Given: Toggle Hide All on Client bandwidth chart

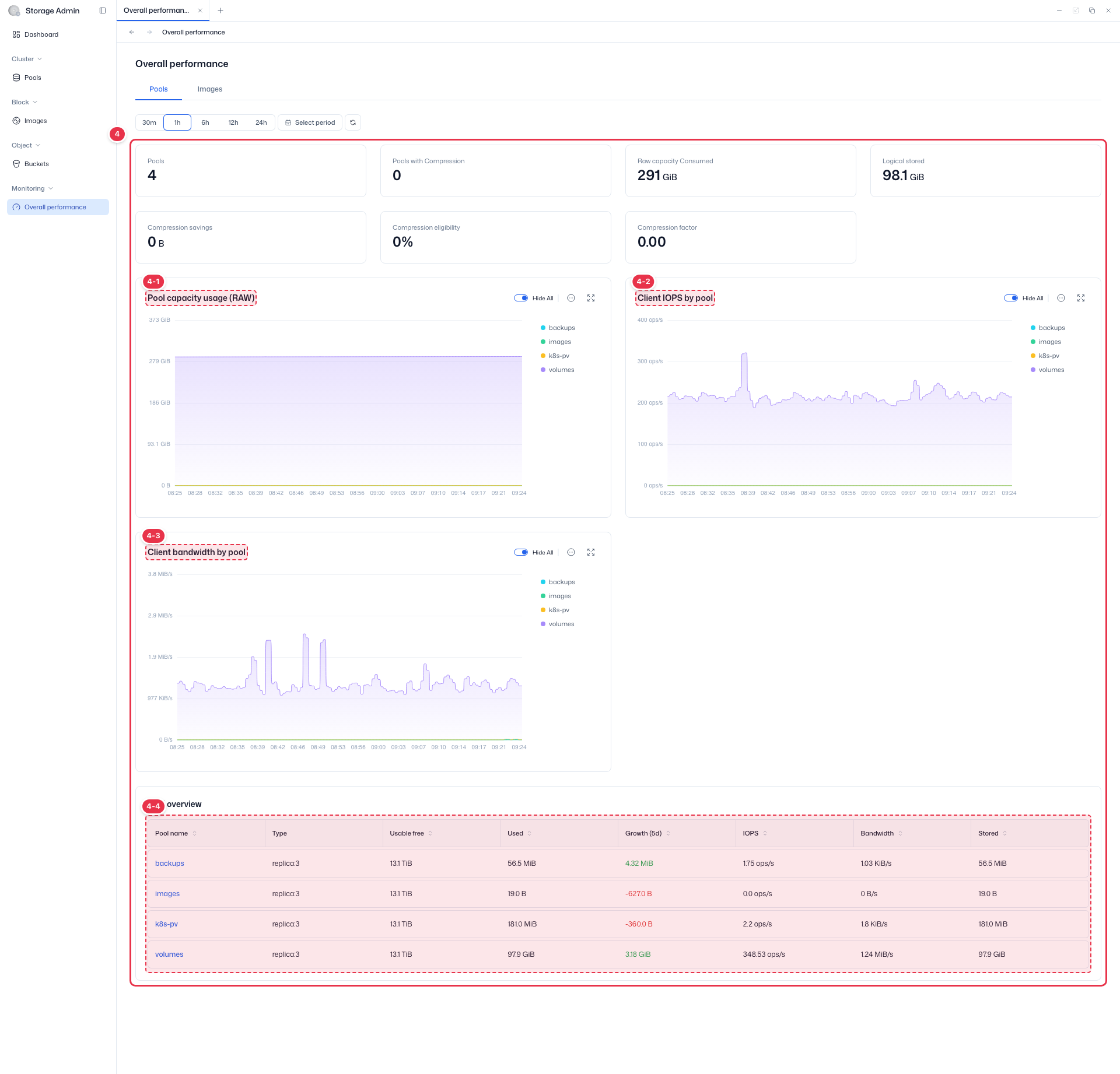Looking at the screenshot, I should [521, 552].
